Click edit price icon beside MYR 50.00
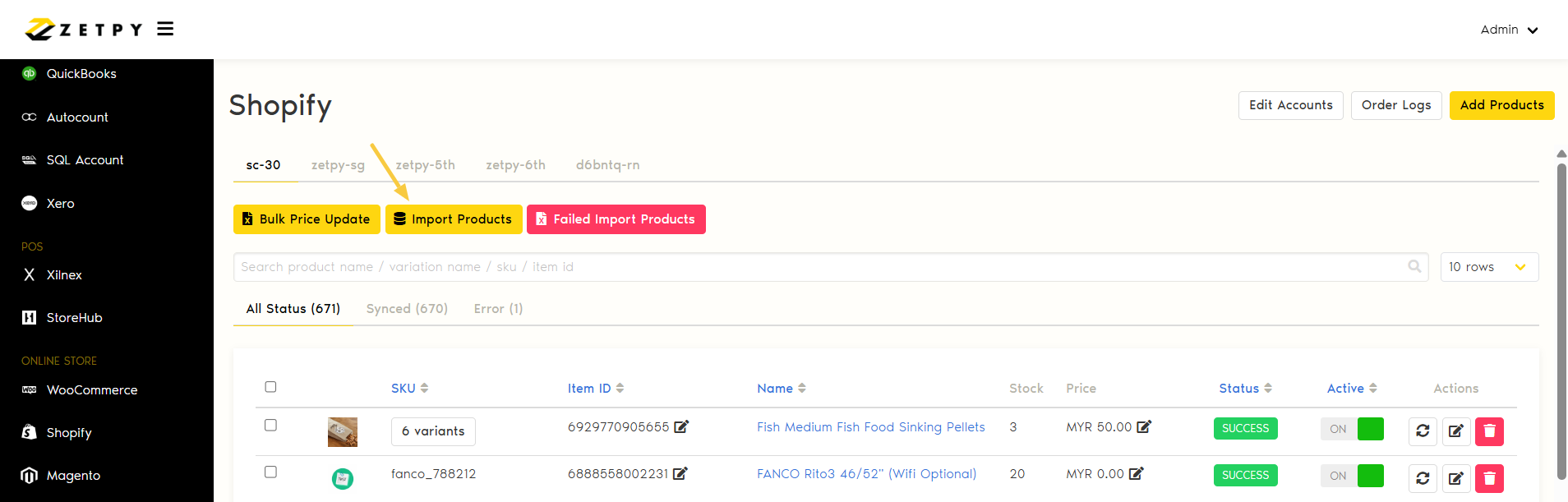Screen dimensions: 1568x502 click(x=1144, y=426)
